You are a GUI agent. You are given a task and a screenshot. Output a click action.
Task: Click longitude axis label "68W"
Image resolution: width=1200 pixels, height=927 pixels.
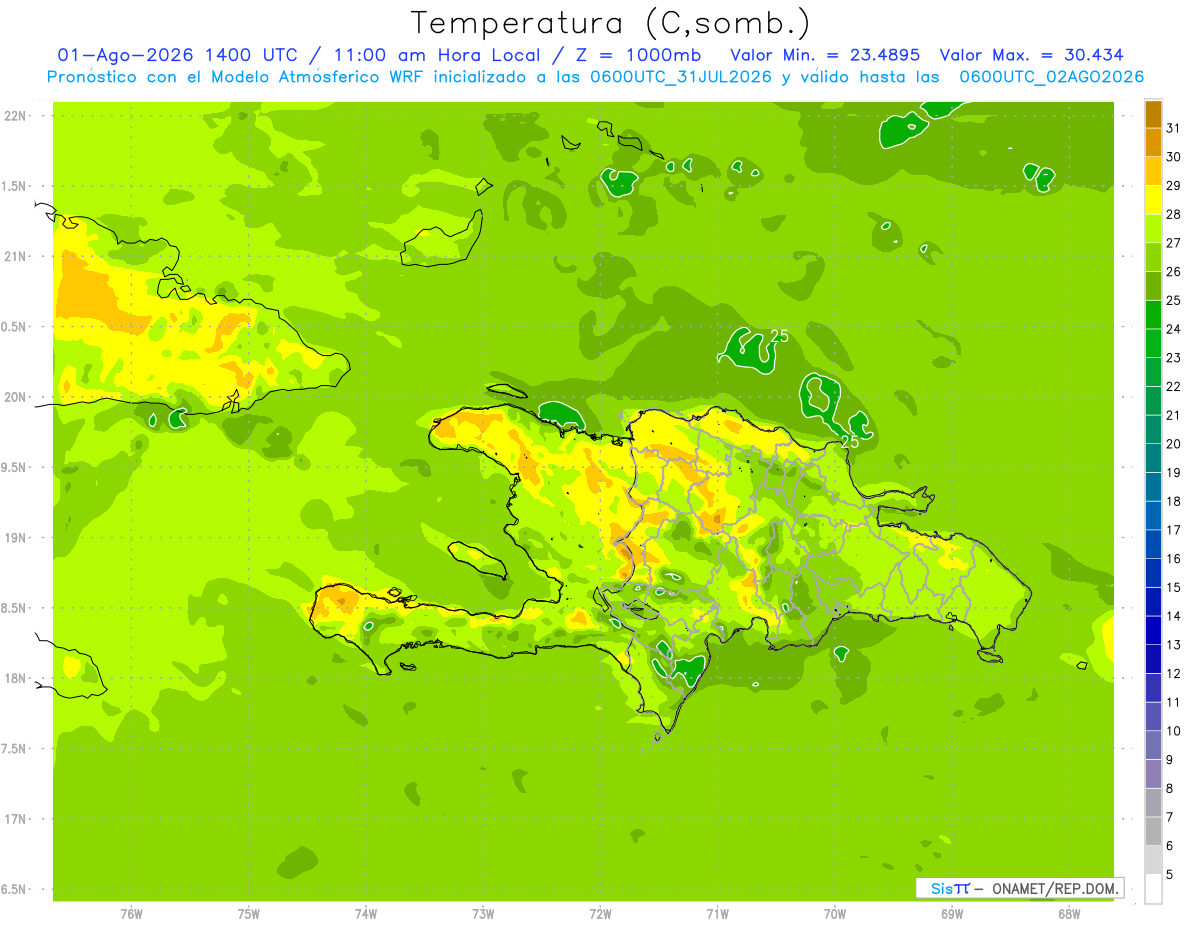tap(1069, 914)
